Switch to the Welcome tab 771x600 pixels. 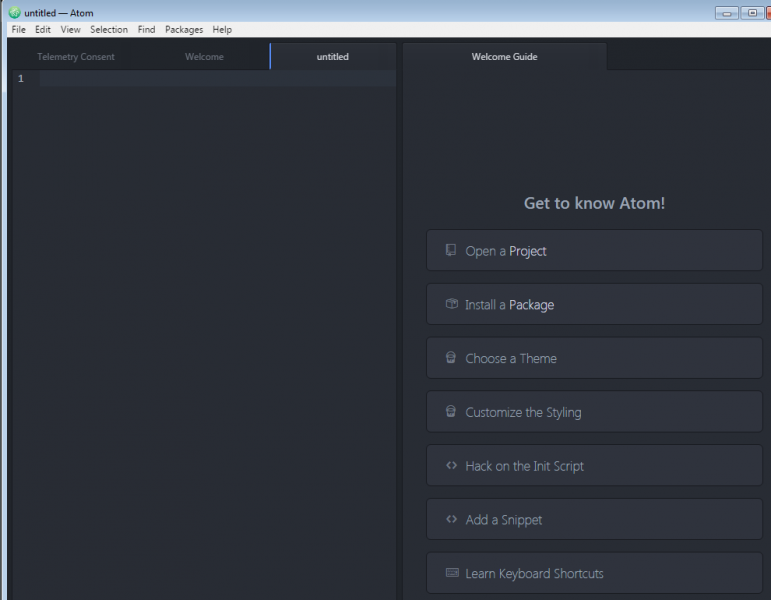click(x=204, y=57)
